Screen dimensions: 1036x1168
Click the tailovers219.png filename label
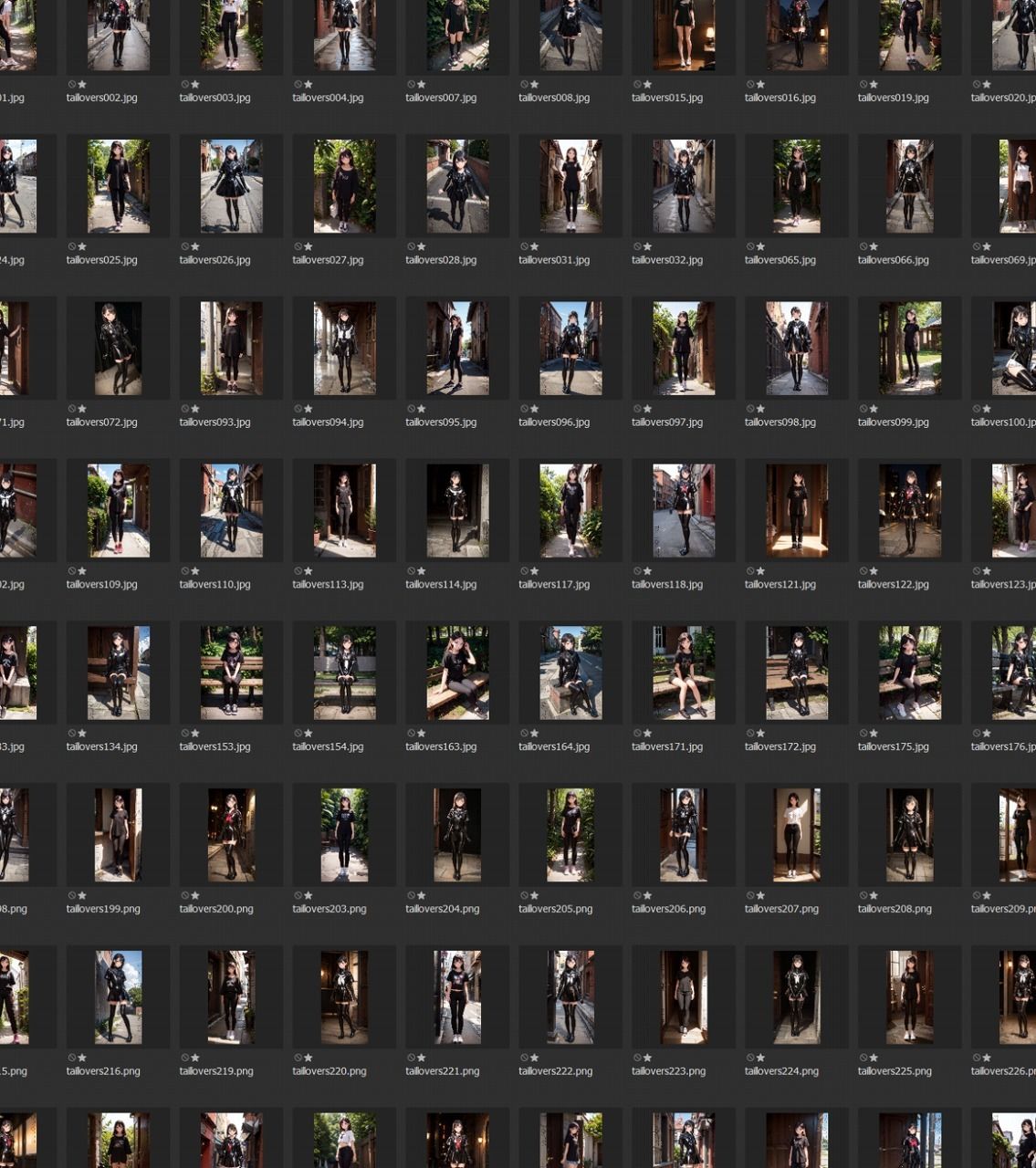coord(216,1071)
